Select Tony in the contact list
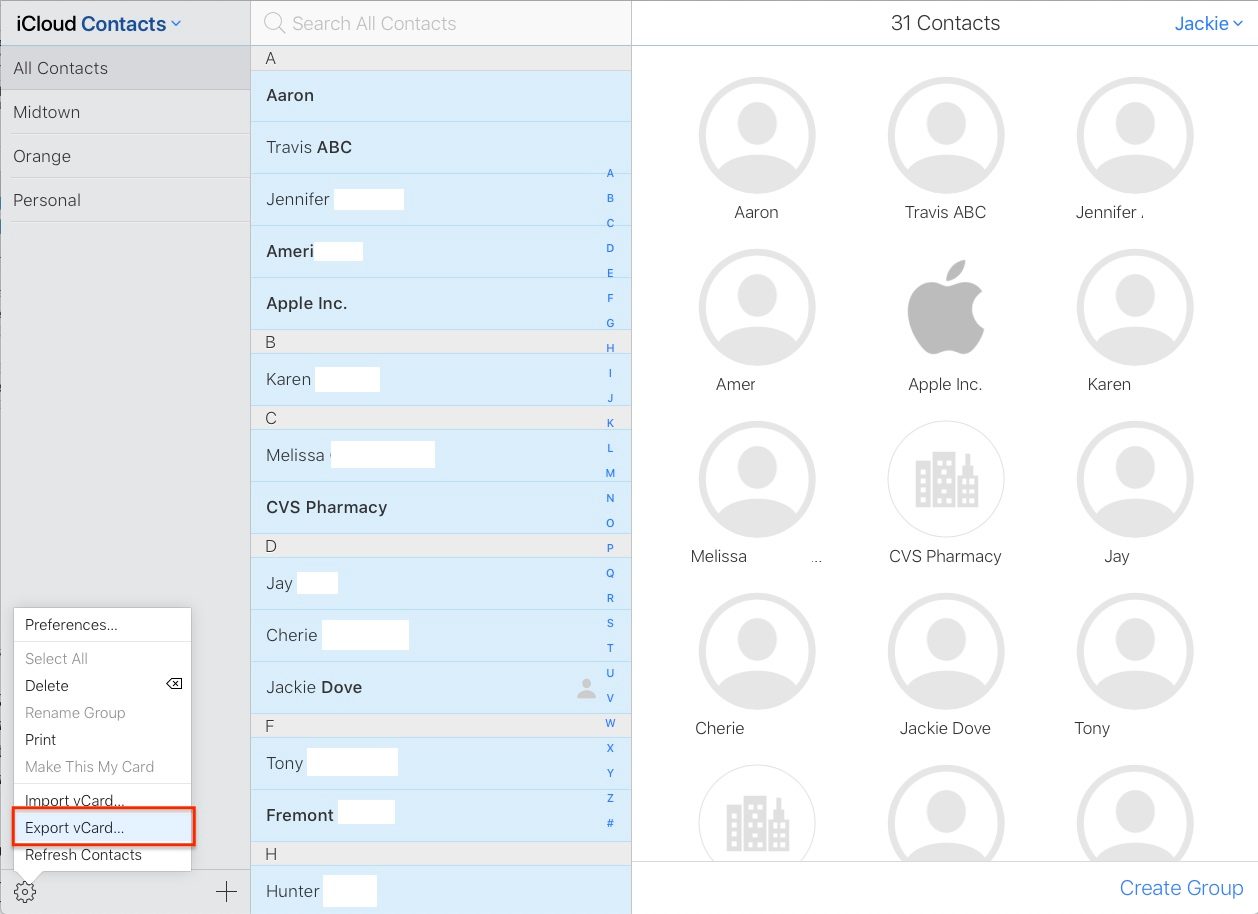This screenshot has width=1258, height=914. click(441, 764)
